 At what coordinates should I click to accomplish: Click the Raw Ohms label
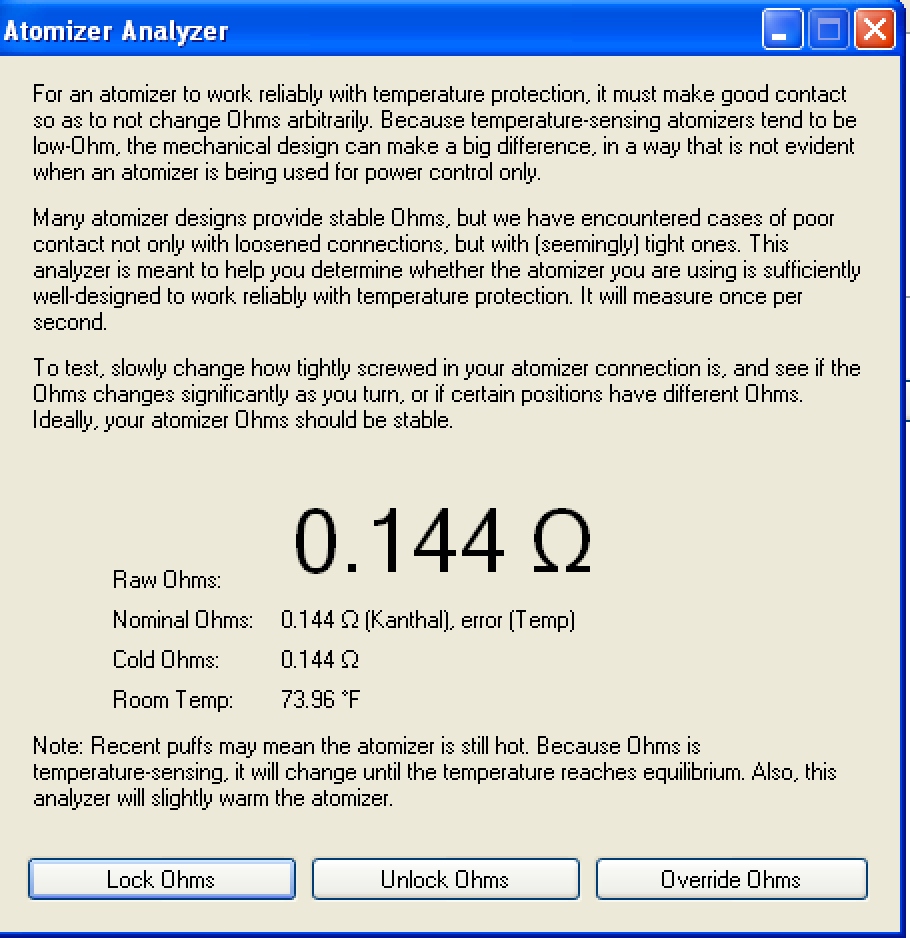pyautogui.click(x=167, y=580)
